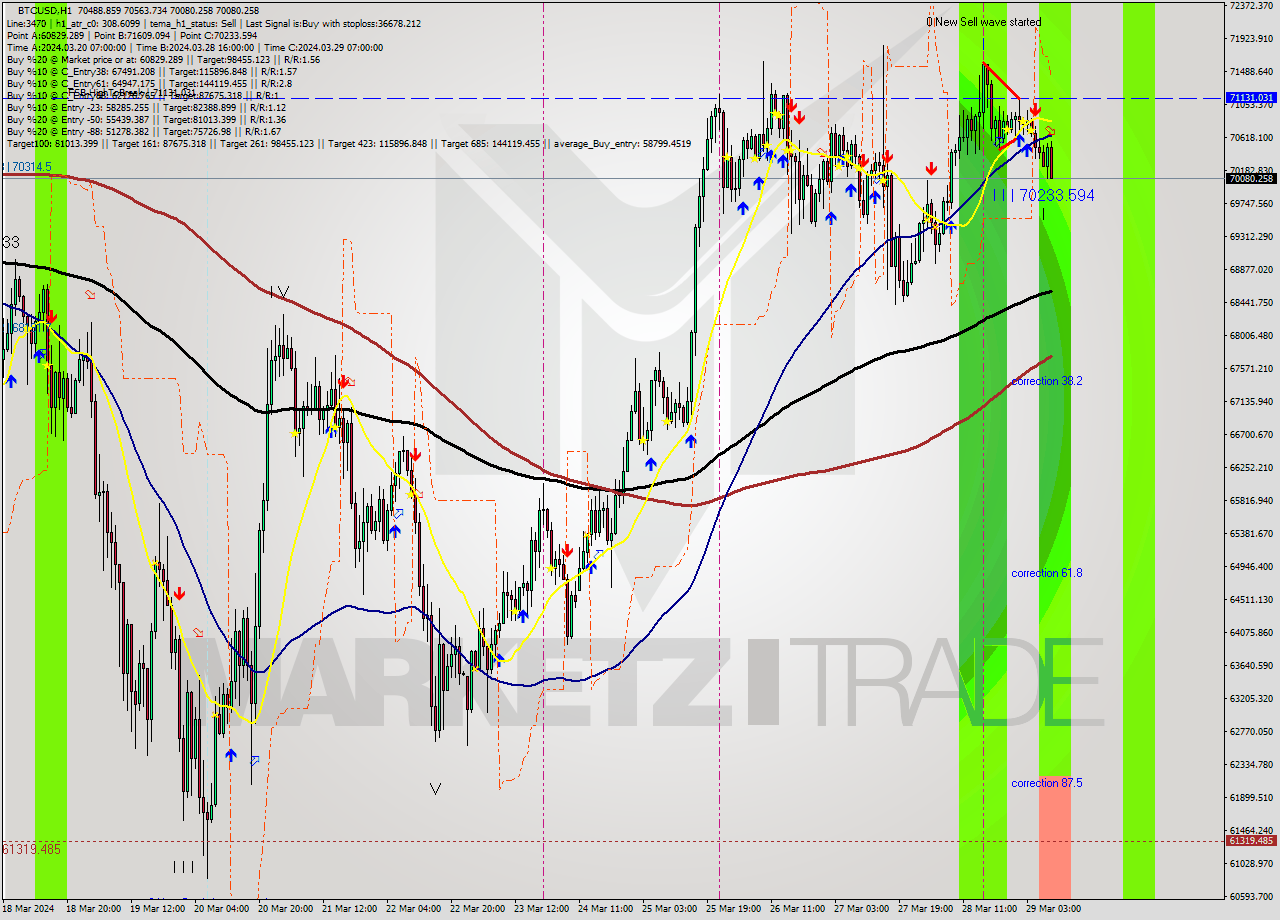This screenshot has height=920, width=1280.
Task: Select the 'Target100: 81013.399' targets line
Action: (x=348, y=143)
